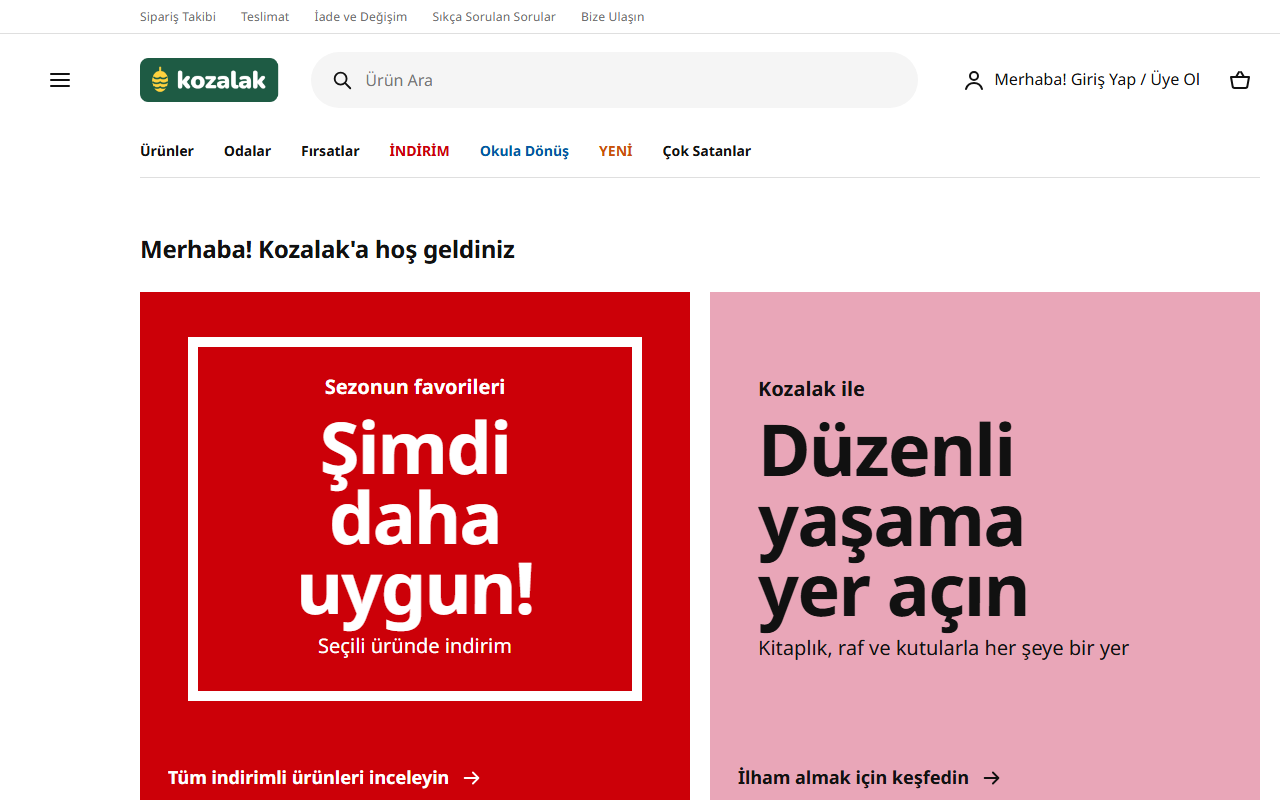Open the pink Düzenli yaşama yer açın banner
The image size is (1280, 800).
[x=985, y=546]
